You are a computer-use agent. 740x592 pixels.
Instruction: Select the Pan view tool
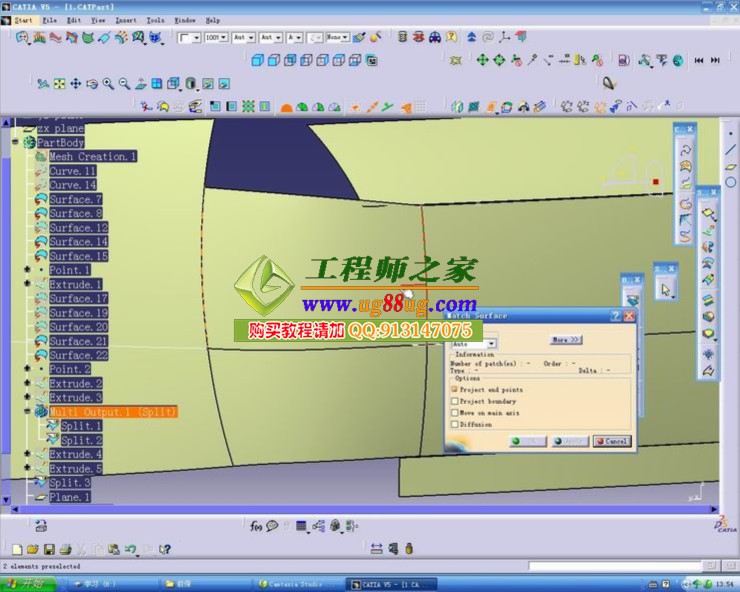pos(76,84)
